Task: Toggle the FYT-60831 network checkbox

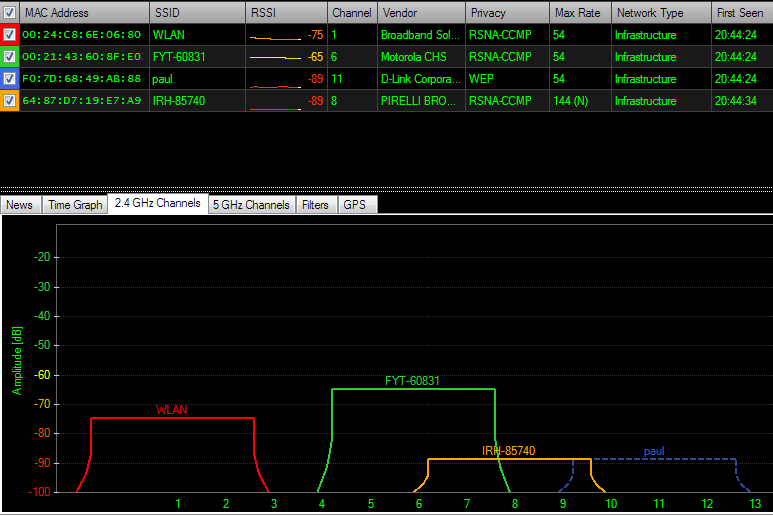Action: [10, 57]
